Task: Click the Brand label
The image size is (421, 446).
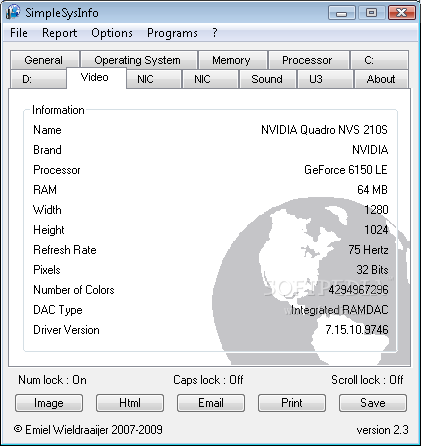Action: [47, 150]
